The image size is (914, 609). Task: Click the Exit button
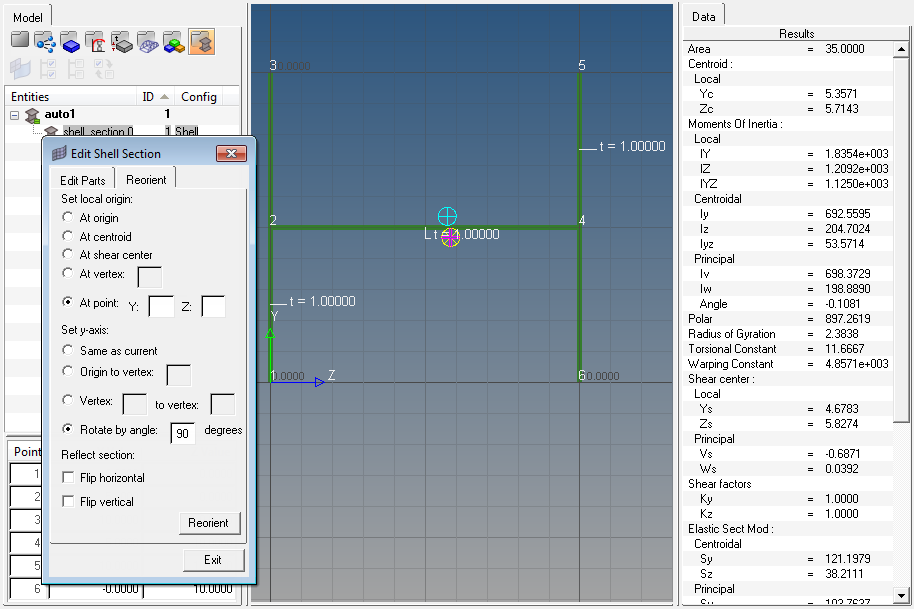point(213,560)
